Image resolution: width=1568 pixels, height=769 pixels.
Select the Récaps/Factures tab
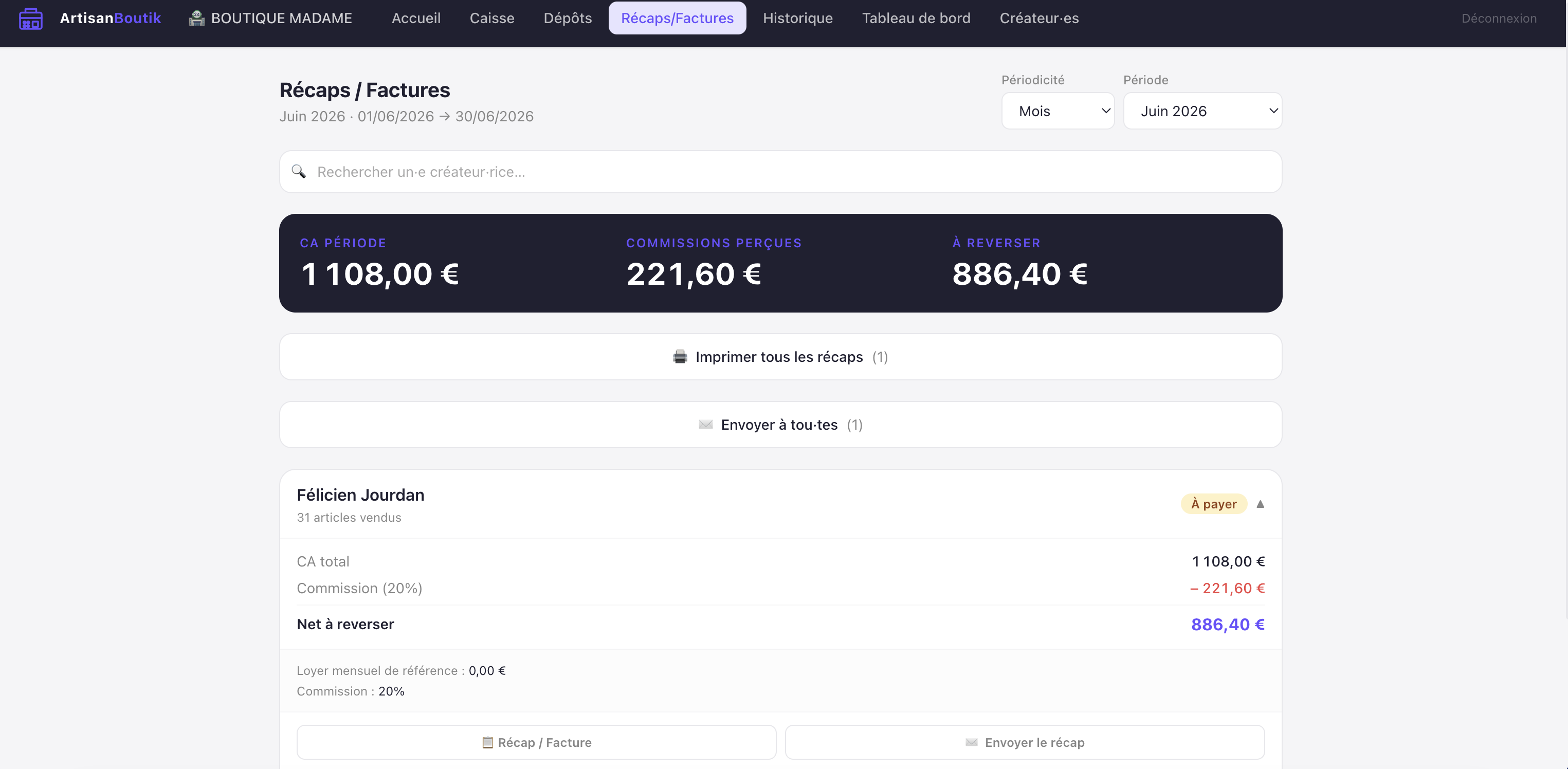[677, 19]
